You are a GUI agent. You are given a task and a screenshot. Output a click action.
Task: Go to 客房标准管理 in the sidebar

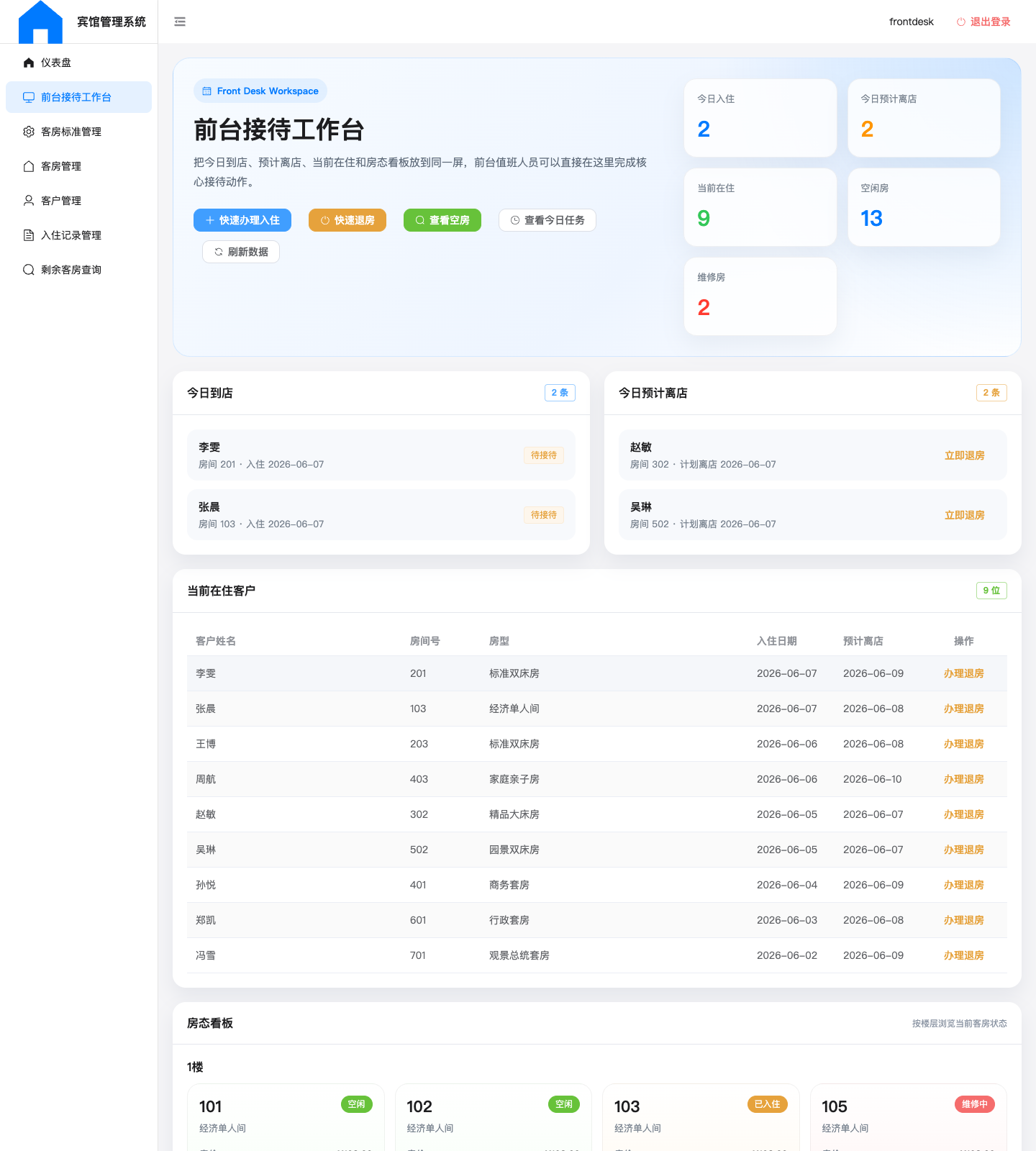point(79,132)
